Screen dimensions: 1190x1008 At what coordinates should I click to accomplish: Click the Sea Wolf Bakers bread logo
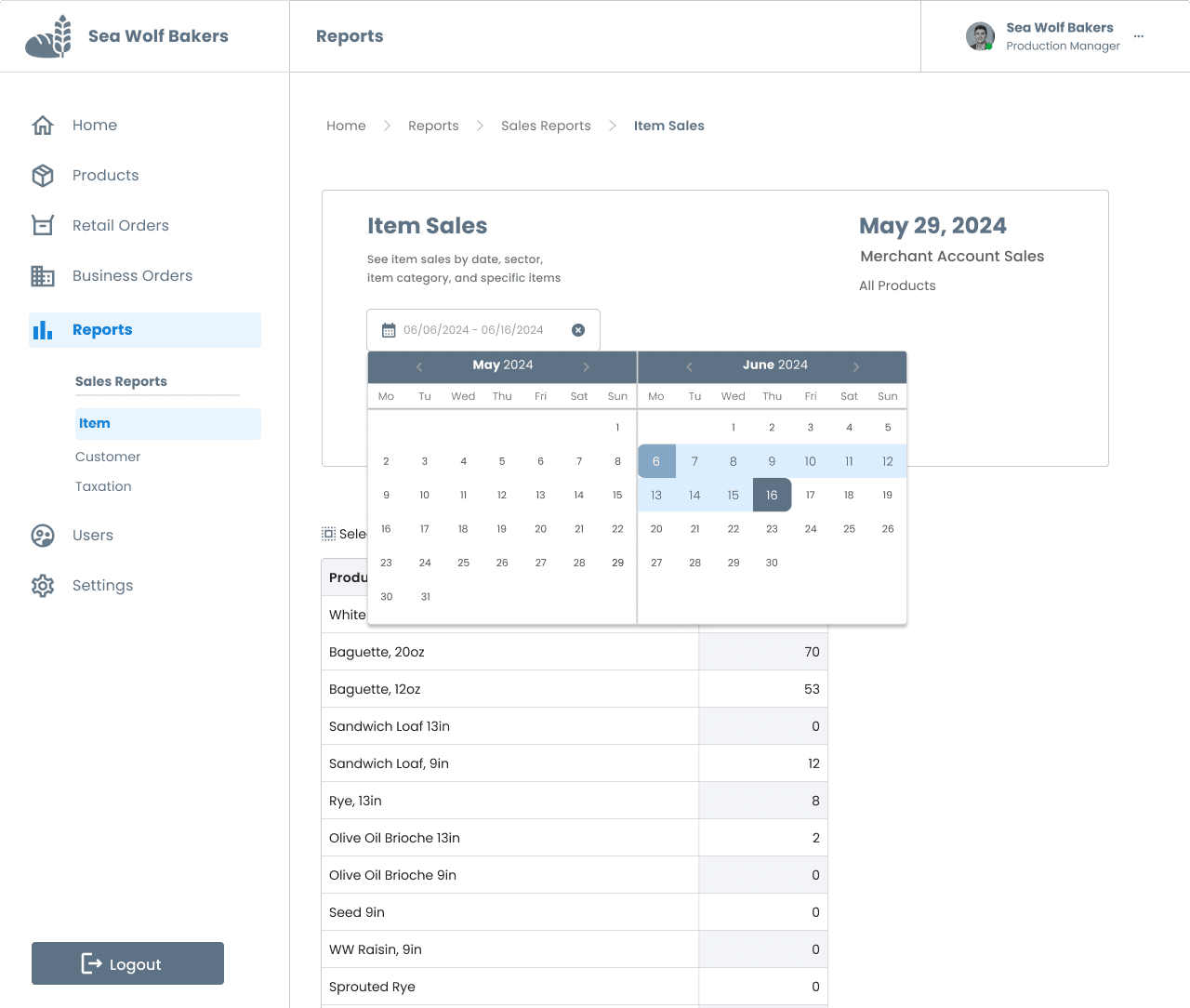[48, 36]
